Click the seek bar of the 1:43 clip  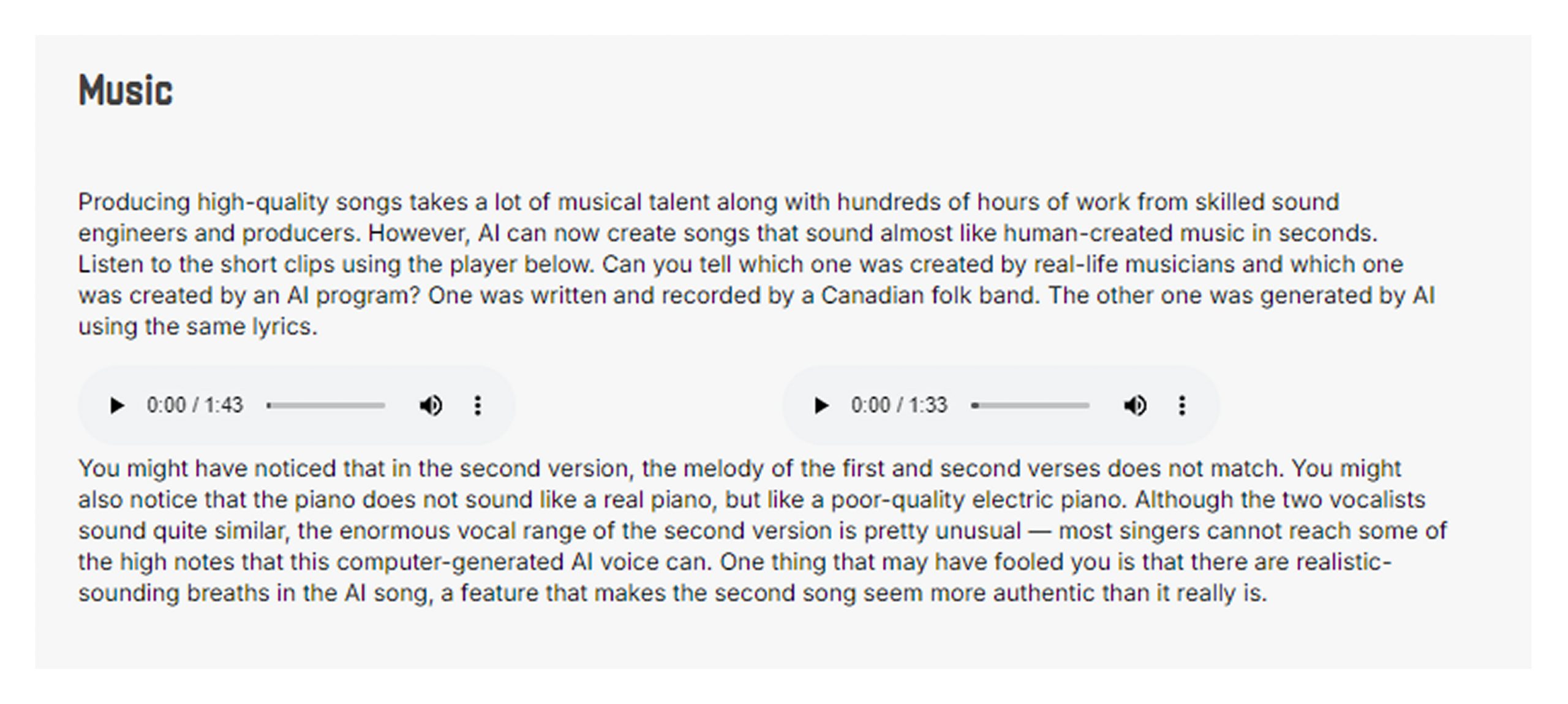pyautogui.click(x=326, y=405)
